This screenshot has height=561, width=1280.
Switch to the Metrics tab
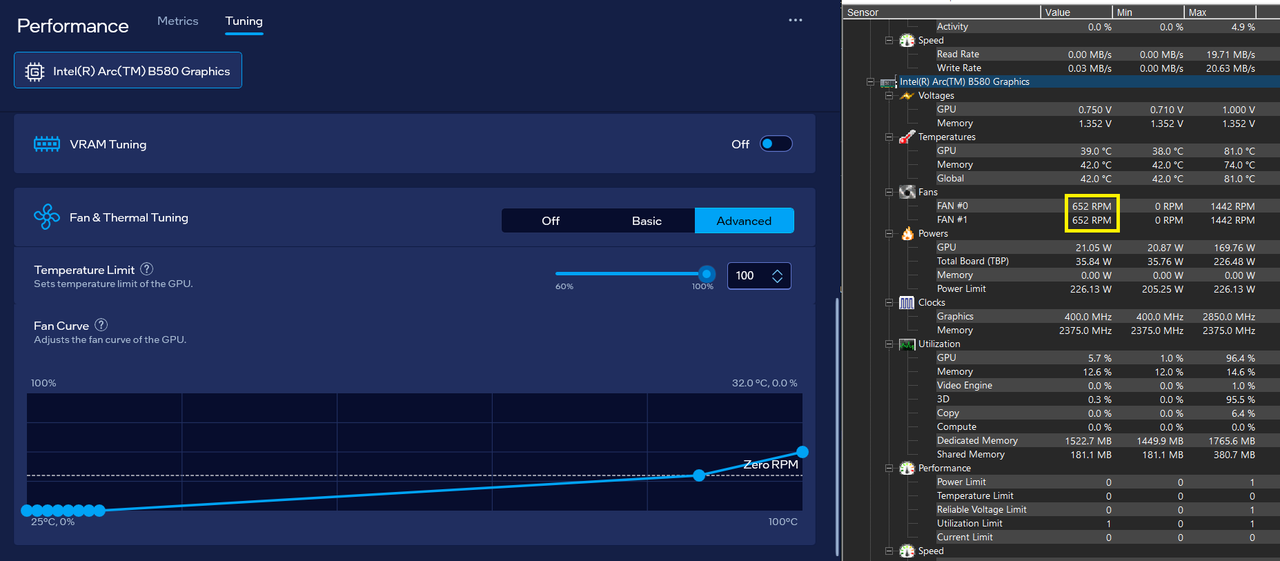tap(178, 21)
